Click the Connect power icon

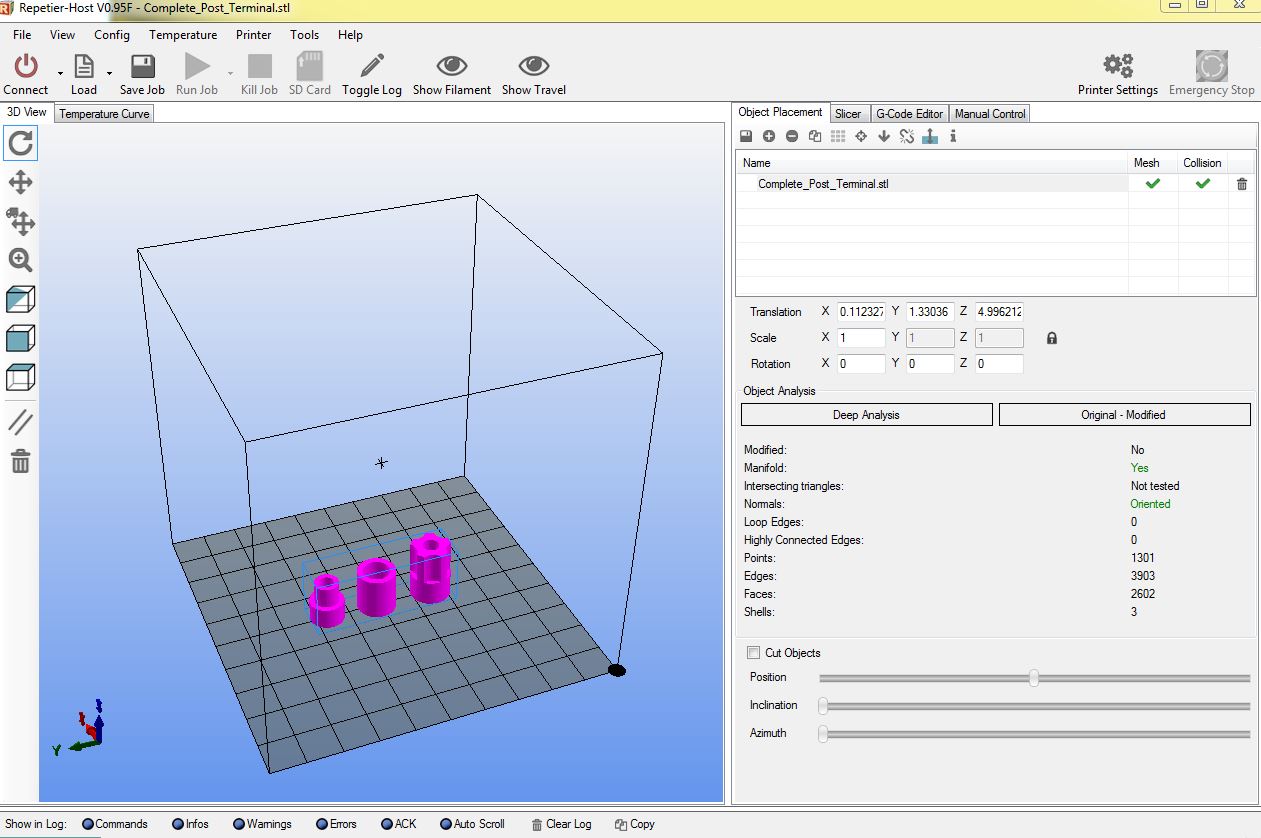pos(25,66)
